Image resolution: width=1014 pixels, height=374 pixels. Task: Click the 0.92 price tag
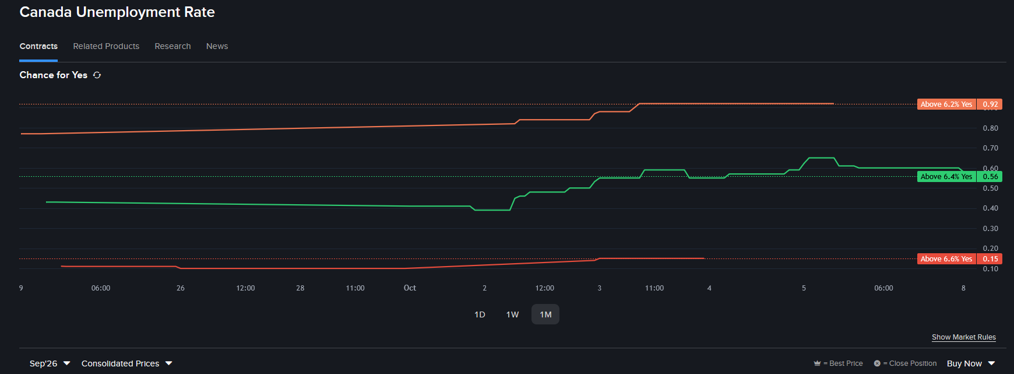[989, 104]
